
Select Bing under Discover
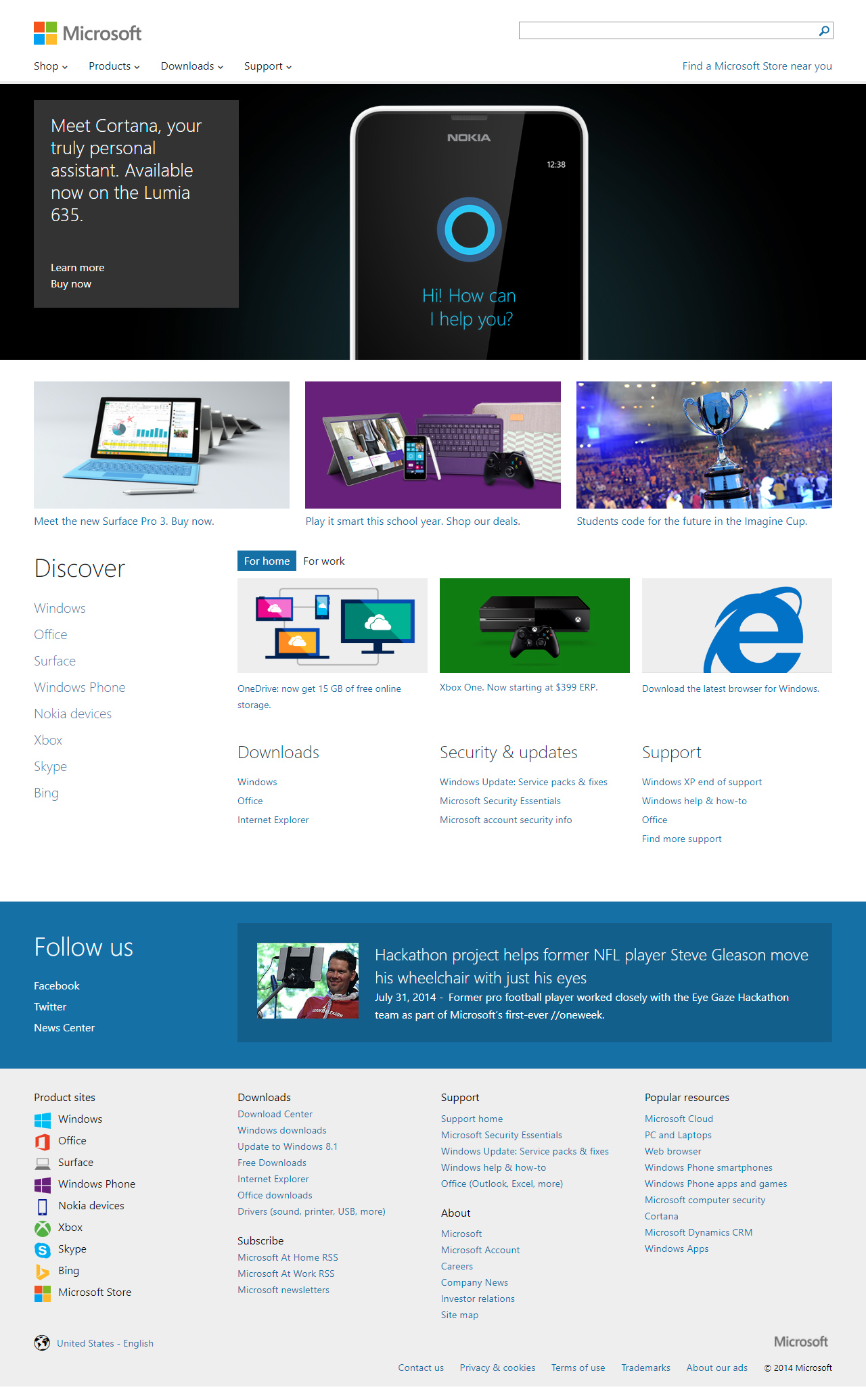click(x=46, y=793)
